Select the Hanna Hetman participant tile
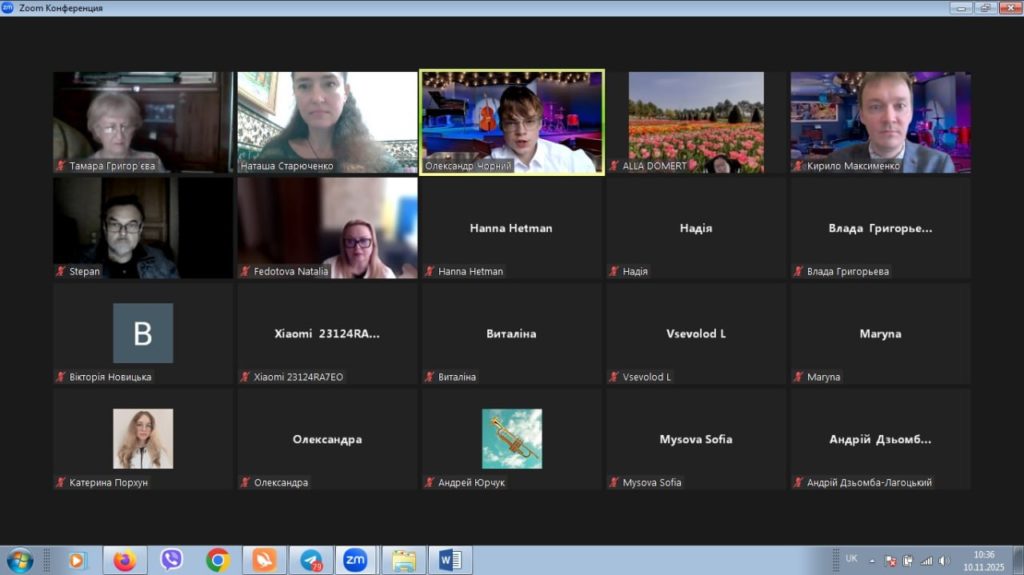This screenshot has height=575, width=1024. tap(512, 228)
